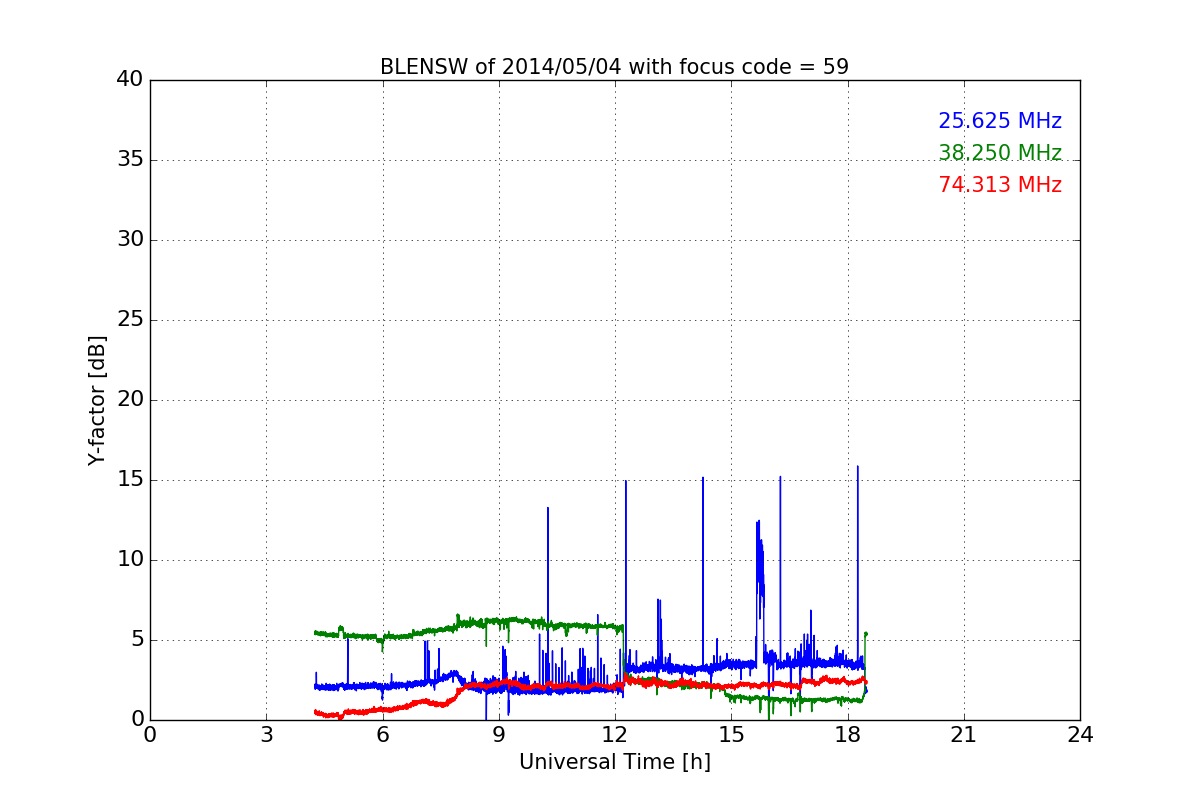
Task: Select the '25.625 MHz' blue legend label
Action: (1000, 121)
